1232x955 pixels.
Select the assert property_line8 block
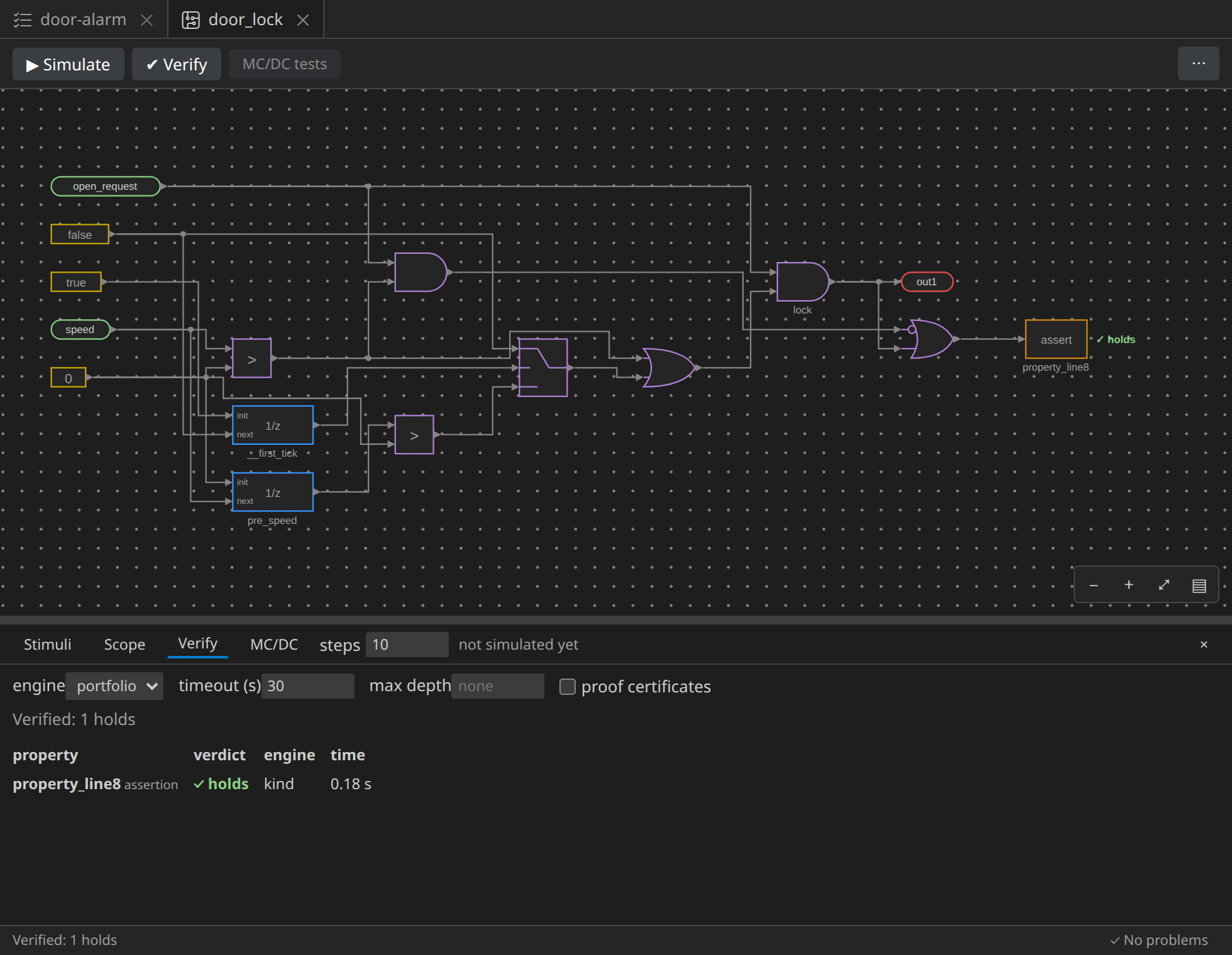point(1056,339)
